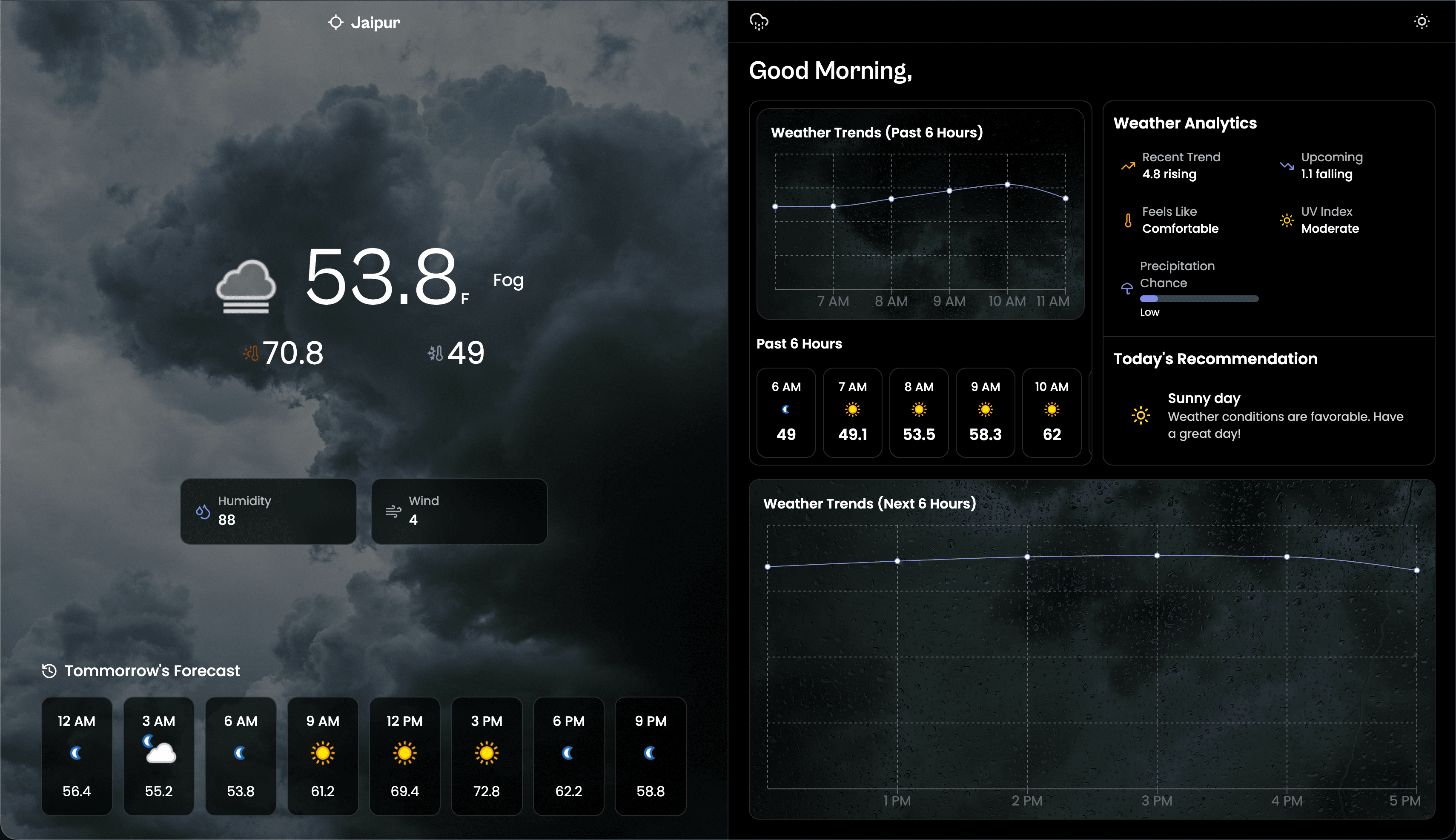
Task: Click the 10 AM data point on past trends chart
Action: click(1007, 185)
